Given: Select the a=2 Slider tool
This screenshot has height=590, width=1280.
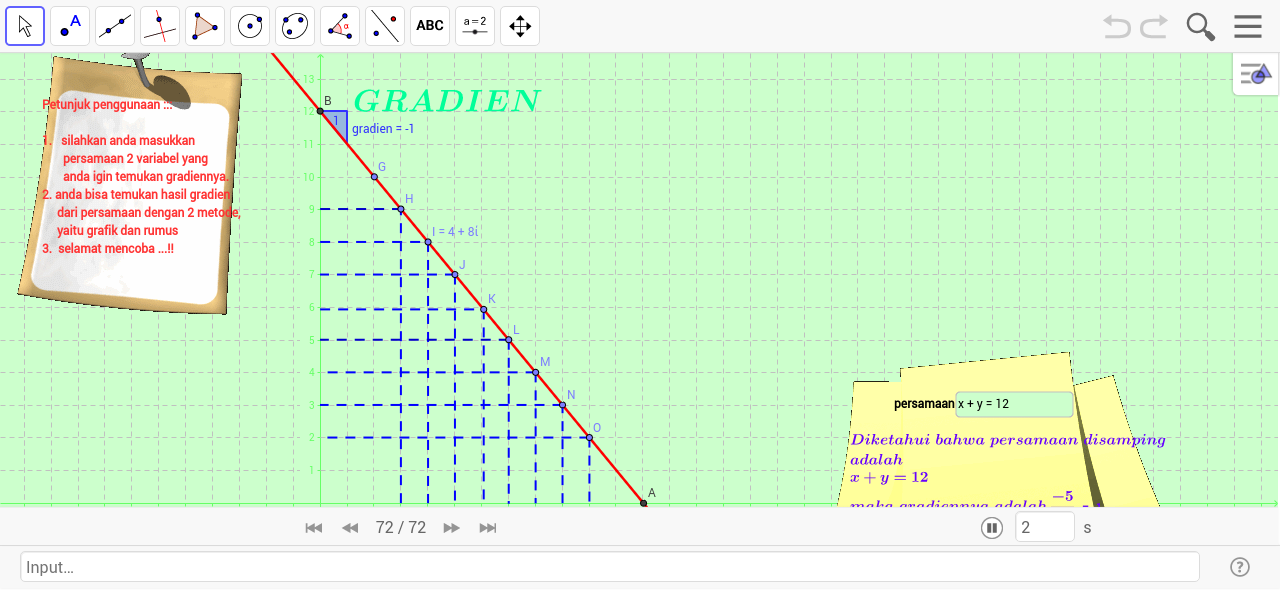Looking at the screenshot, I should [x=475, y=26].
